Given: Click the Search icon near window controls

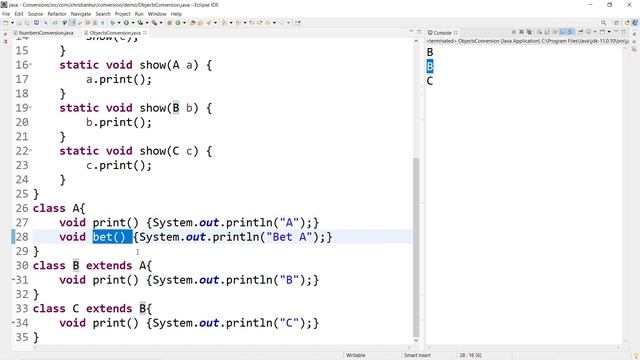Looking at the screenshot, I should click(603, 23).
